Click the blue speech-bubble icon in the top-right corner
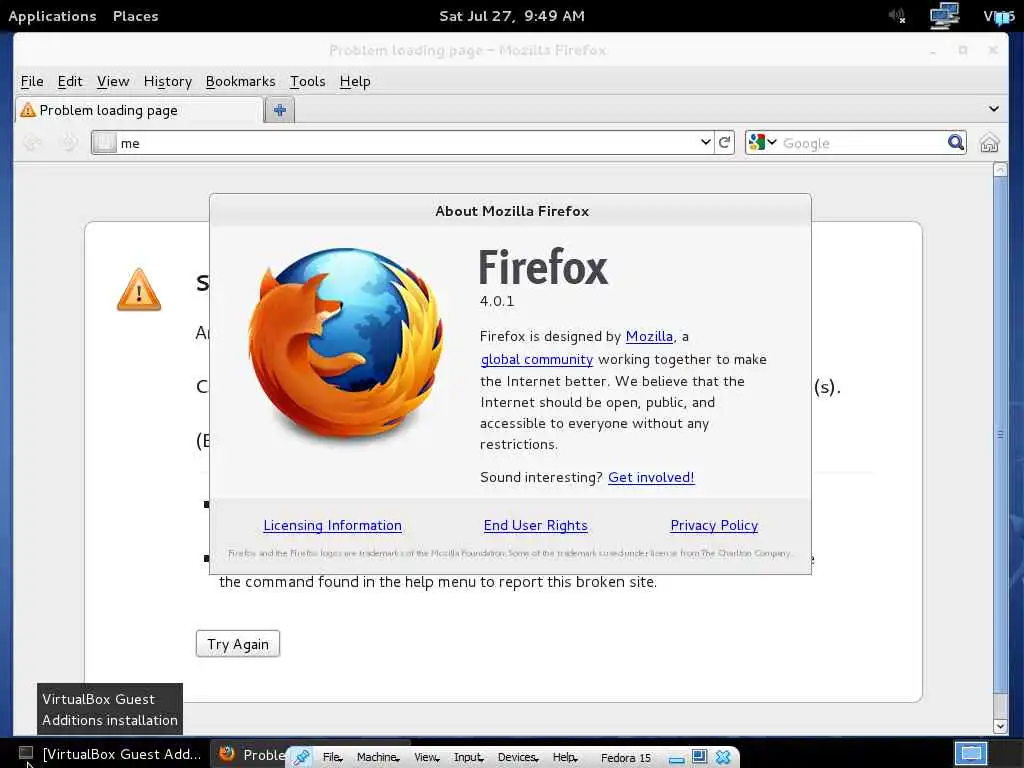 pos(1004,17)
